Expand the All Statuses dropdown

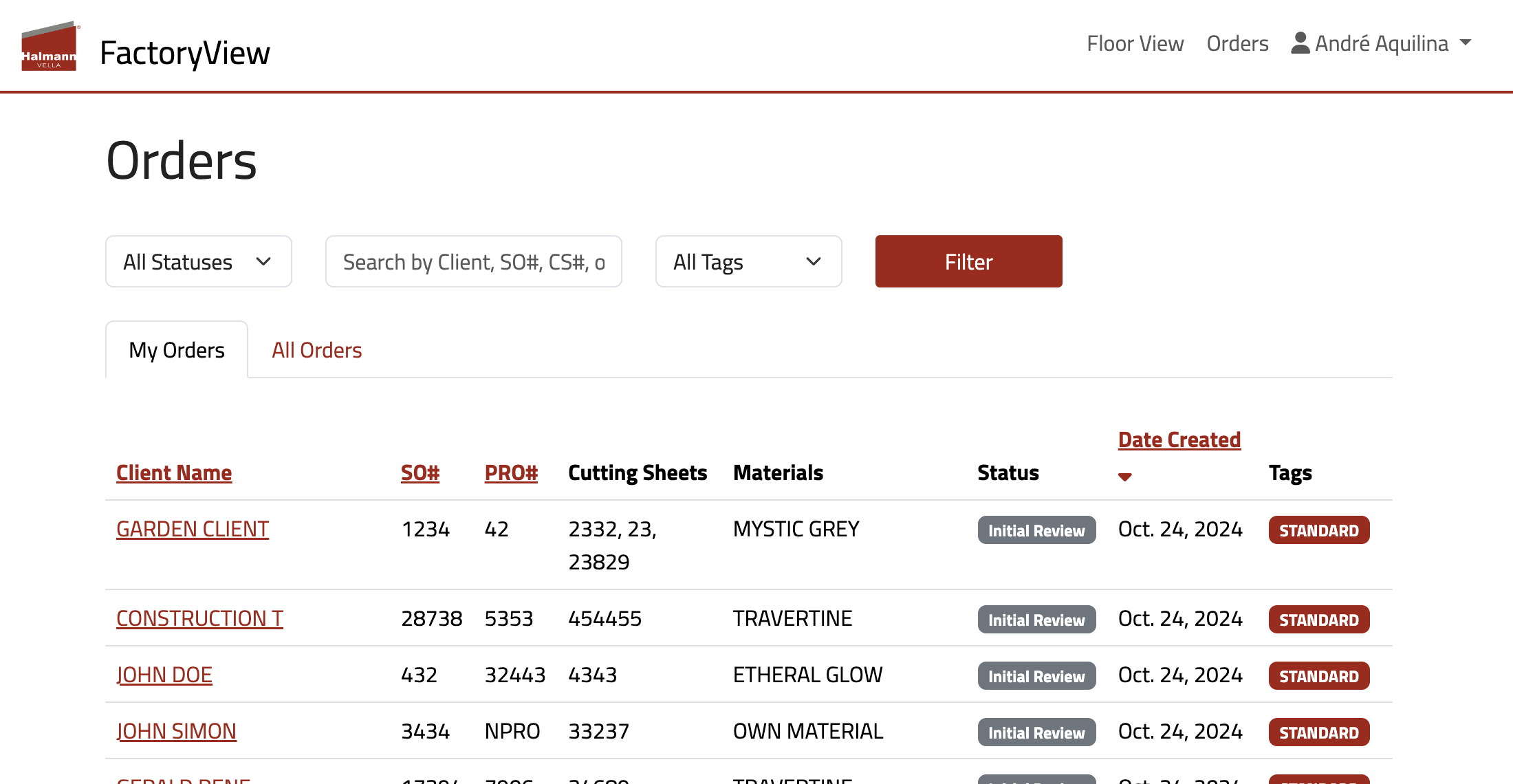(x=198, y=261)
